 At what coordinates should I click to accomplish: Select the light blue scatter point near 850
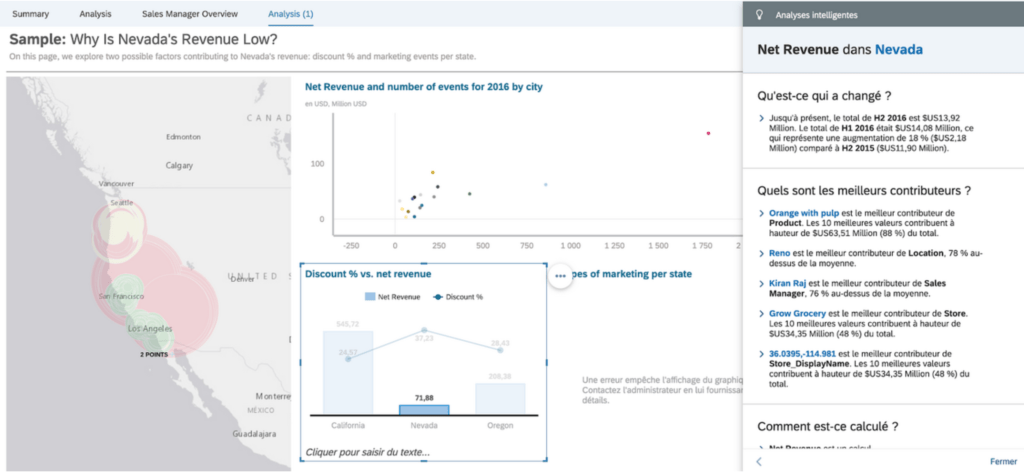tap(545, 184)
